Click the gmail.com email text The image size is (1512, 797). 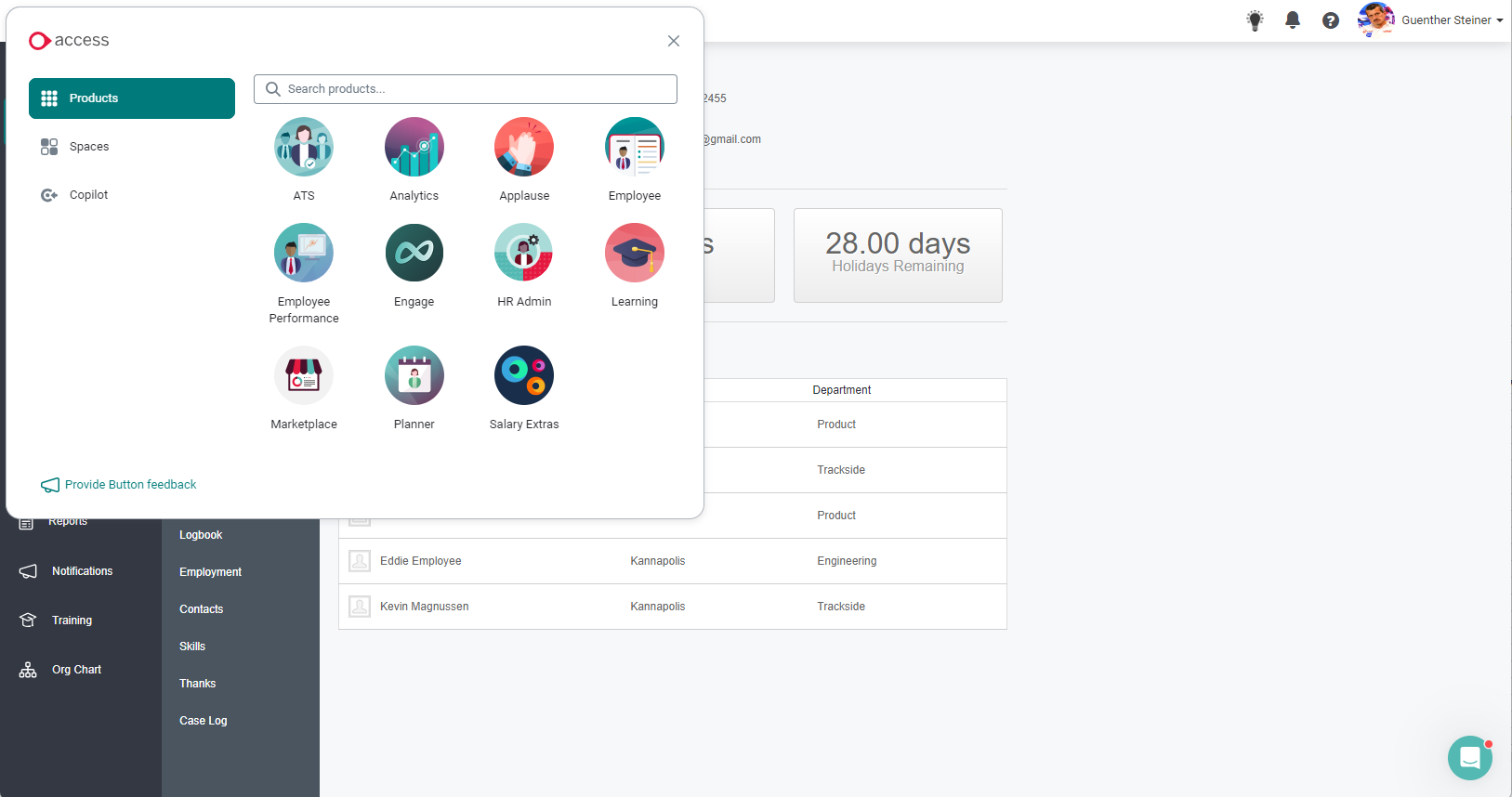click(732, 139)
